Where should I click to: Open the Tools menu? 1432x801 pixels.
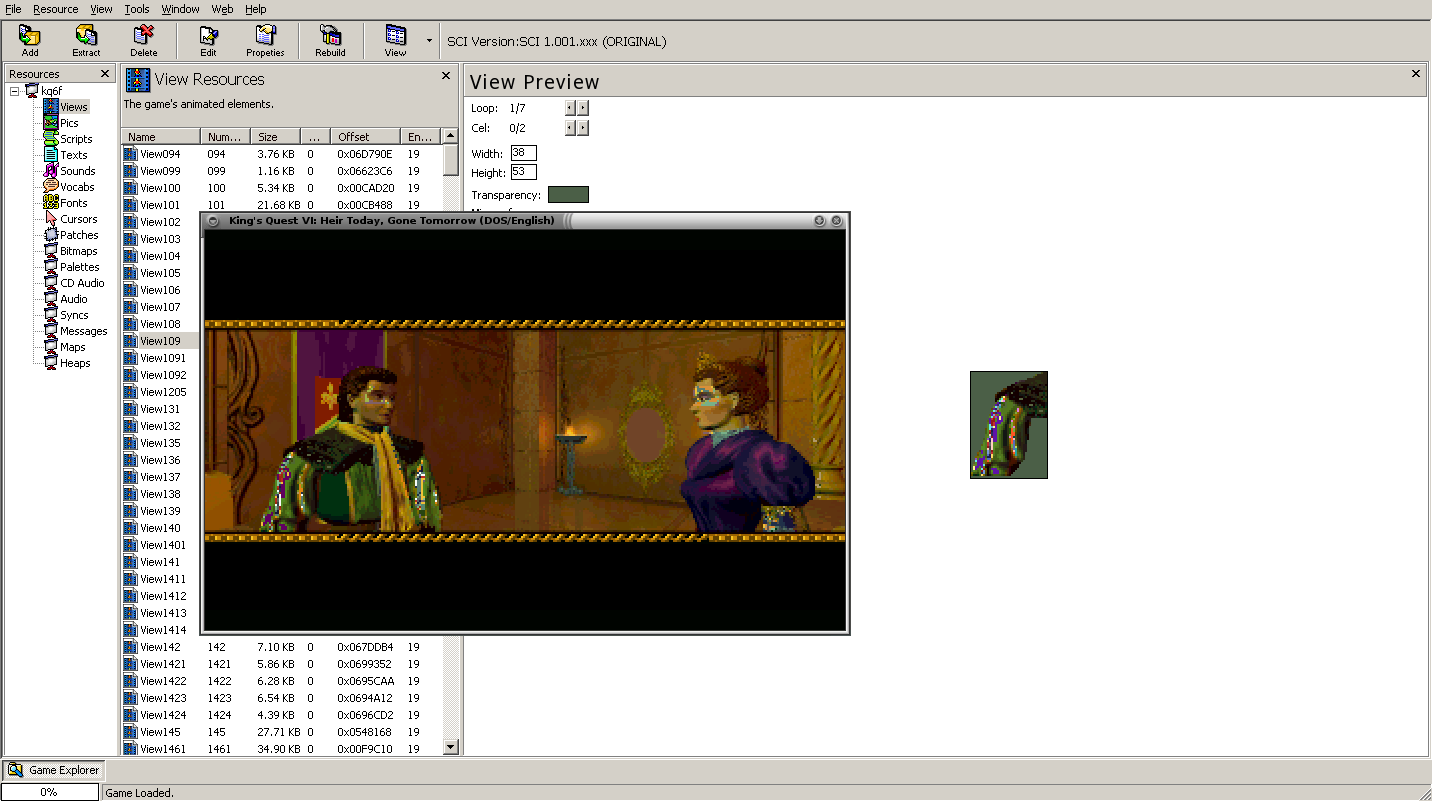point(137,9)
